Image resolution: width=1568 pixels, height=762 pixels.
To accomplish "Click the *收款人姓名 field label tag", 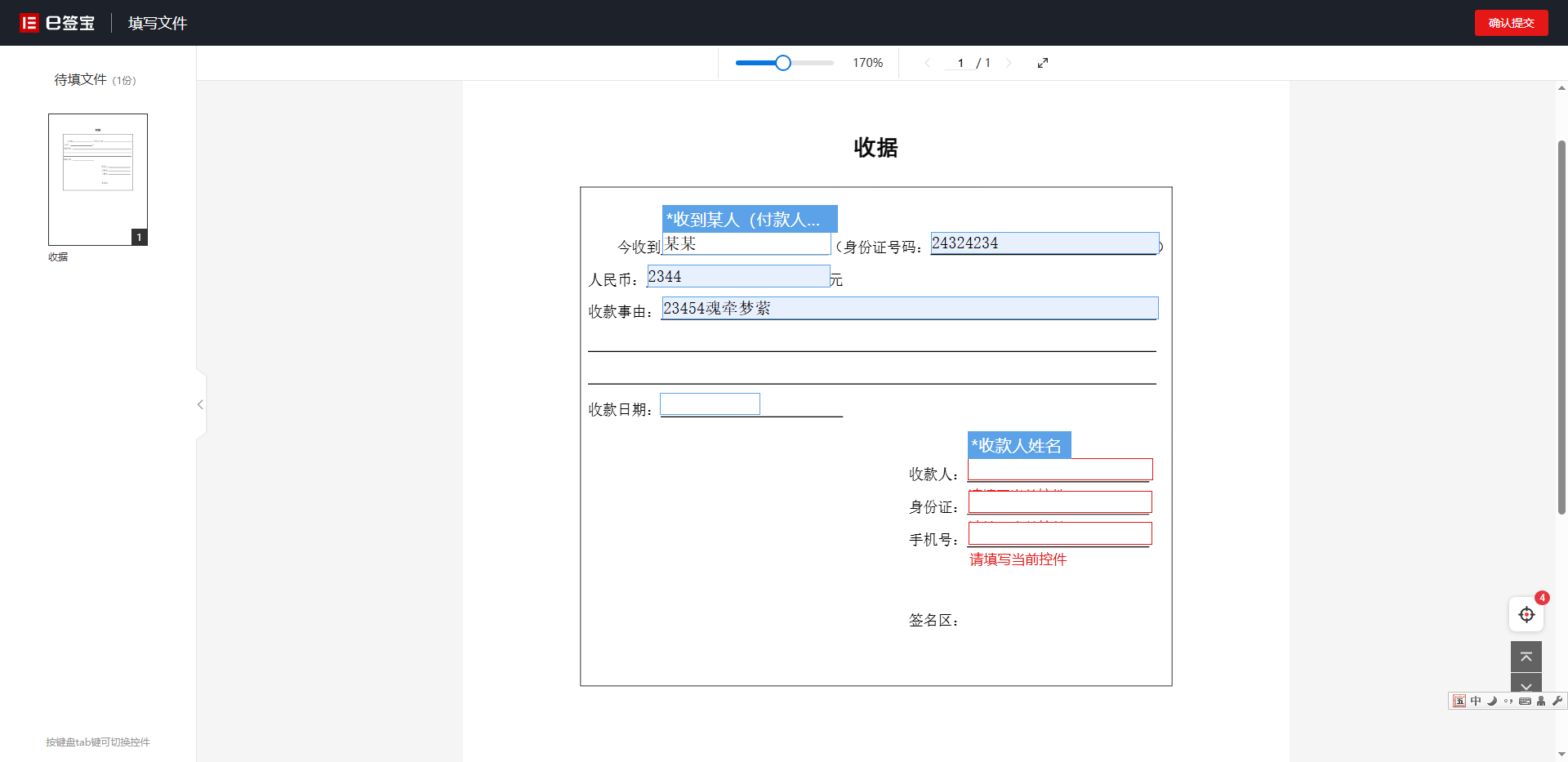I will 1019,445.
